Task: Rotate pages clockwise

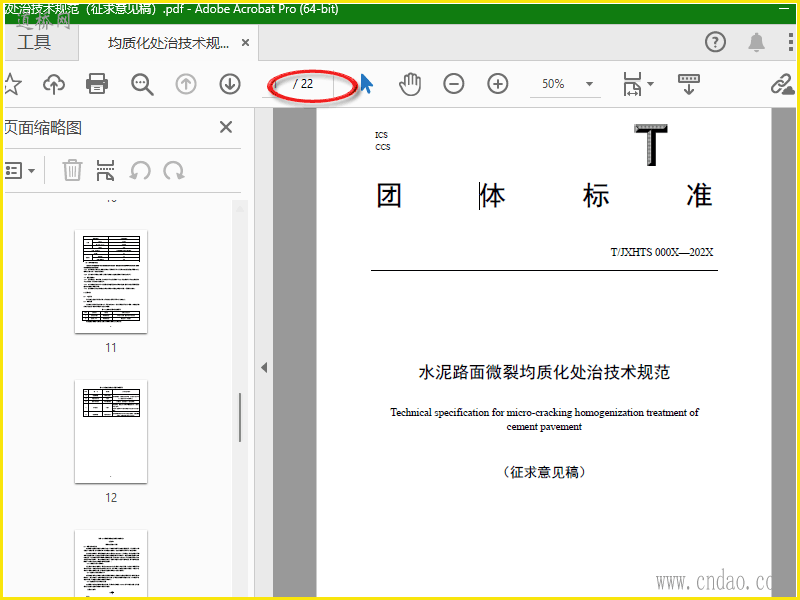Action: tap(174, 170)
